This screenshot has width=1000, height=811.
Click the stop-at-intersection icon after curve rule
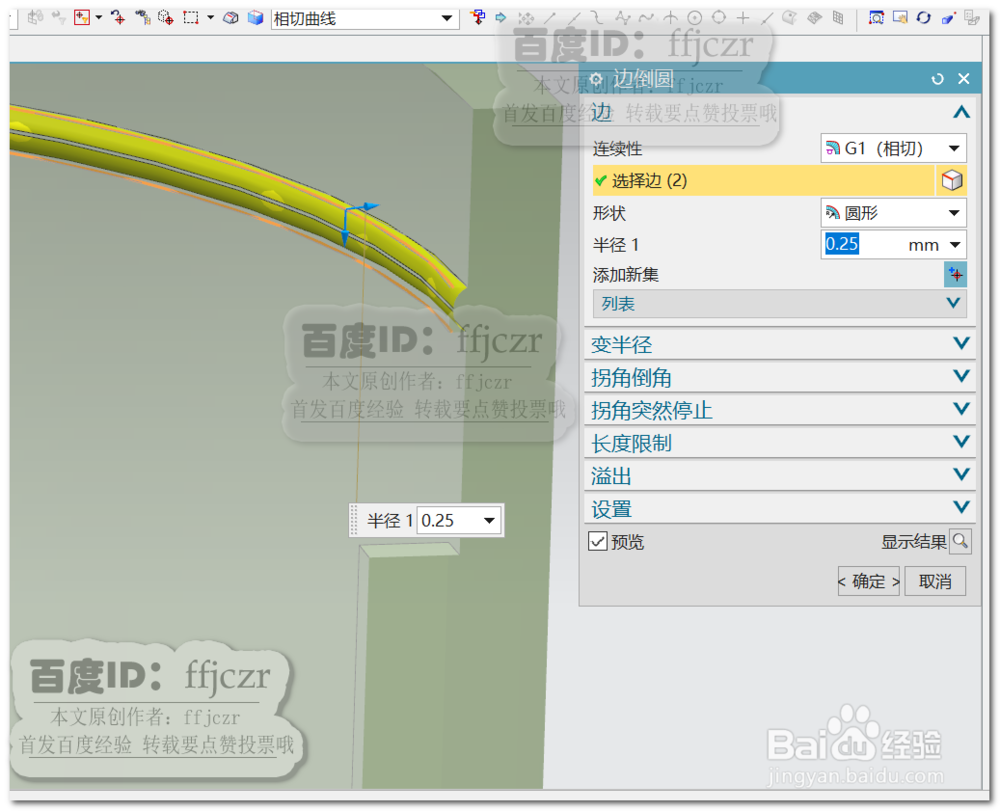pos(478,17)
